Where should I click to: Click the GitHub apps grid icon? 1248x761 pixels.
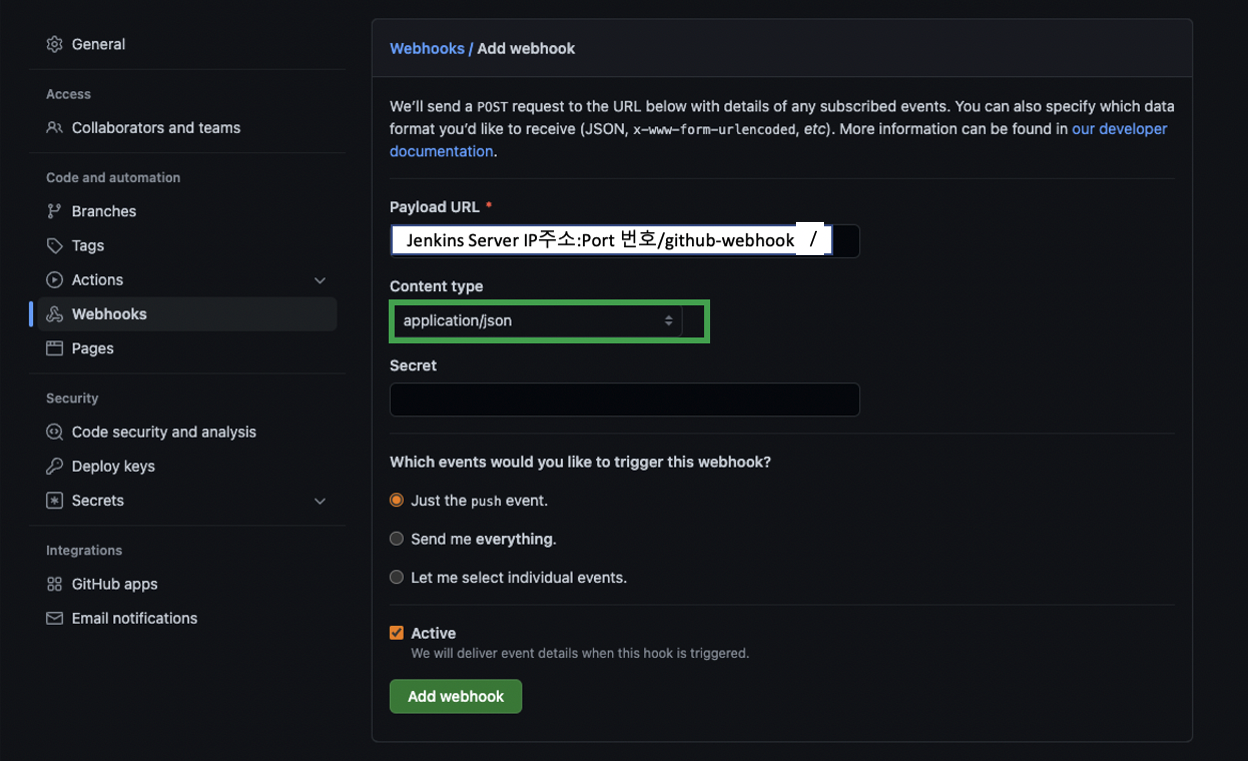click(x=54, y=584)
